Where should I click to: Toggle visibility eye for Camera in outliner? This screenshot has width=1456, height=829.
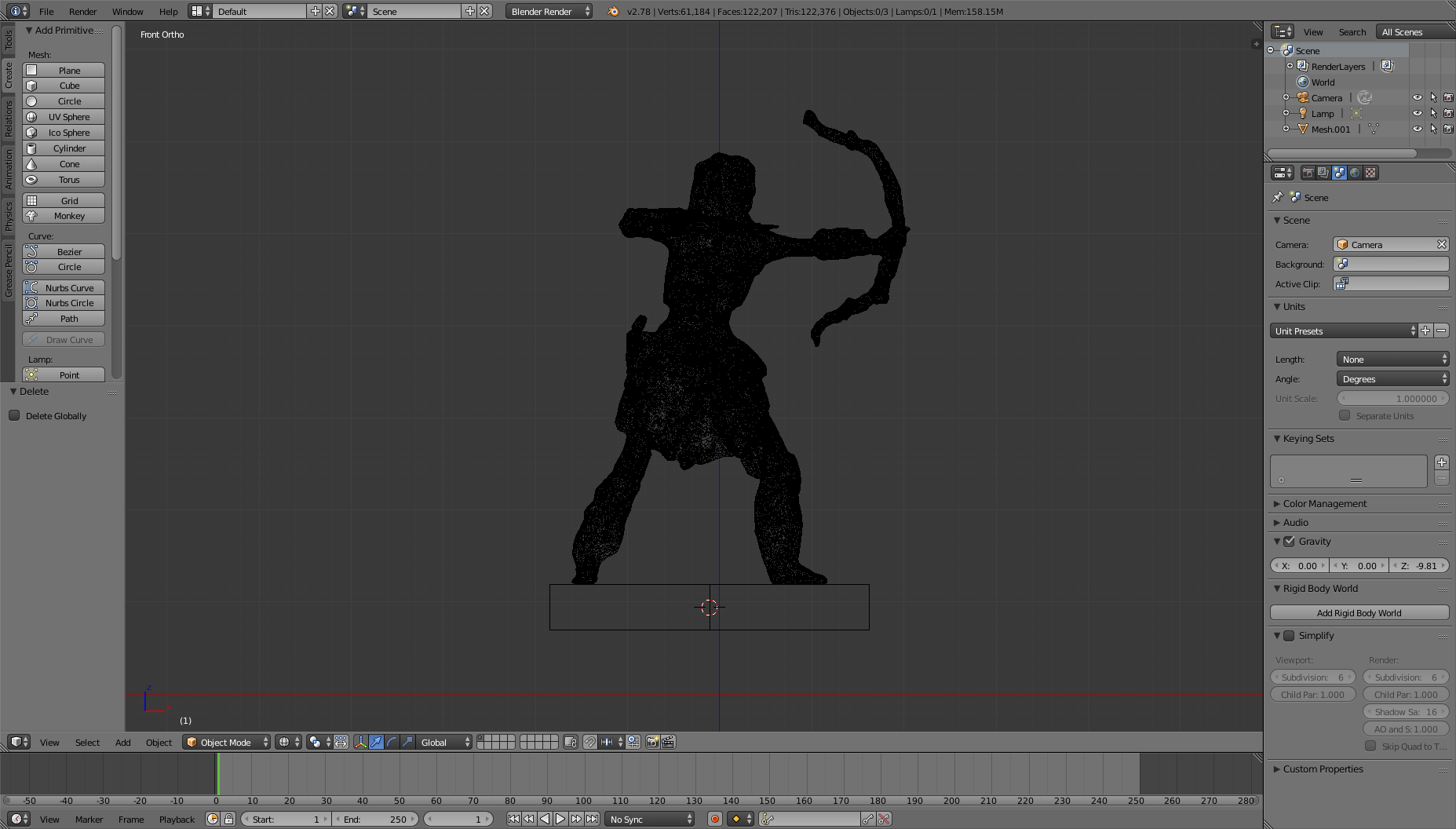[x=1418, y=97]
